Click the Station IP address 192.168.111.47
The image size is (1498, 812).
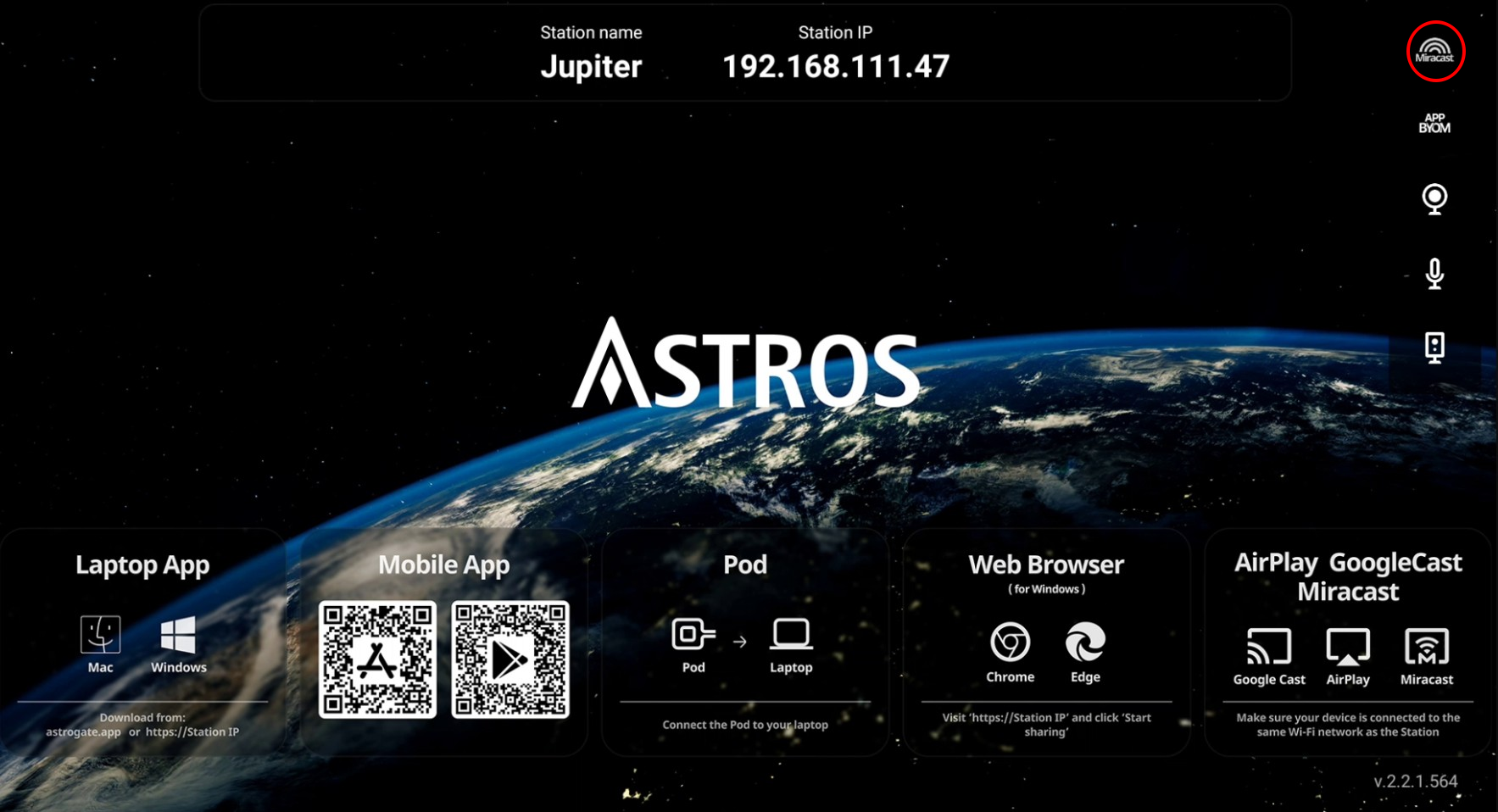[836, 66]
